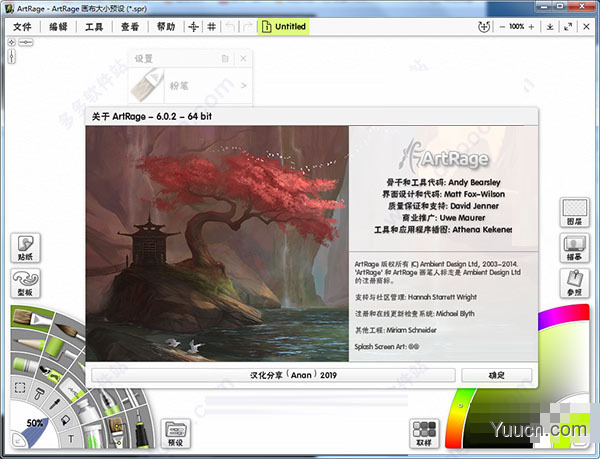Open the 取样 color samples panel
The height and width of the screenshot is (459, 600).
click(x=424, y=433)
